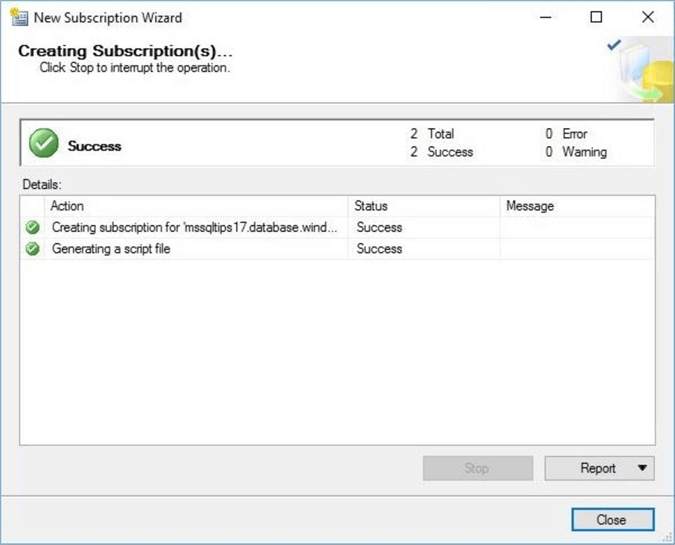Minimize the New Subscription Wizard window

pos(546,17)
